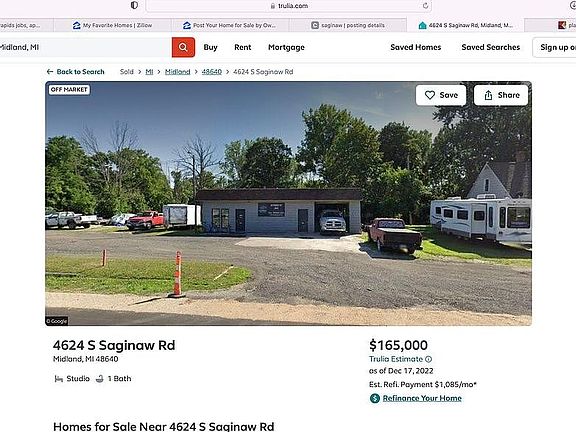Click the Share upload icon

pos(488,96)
